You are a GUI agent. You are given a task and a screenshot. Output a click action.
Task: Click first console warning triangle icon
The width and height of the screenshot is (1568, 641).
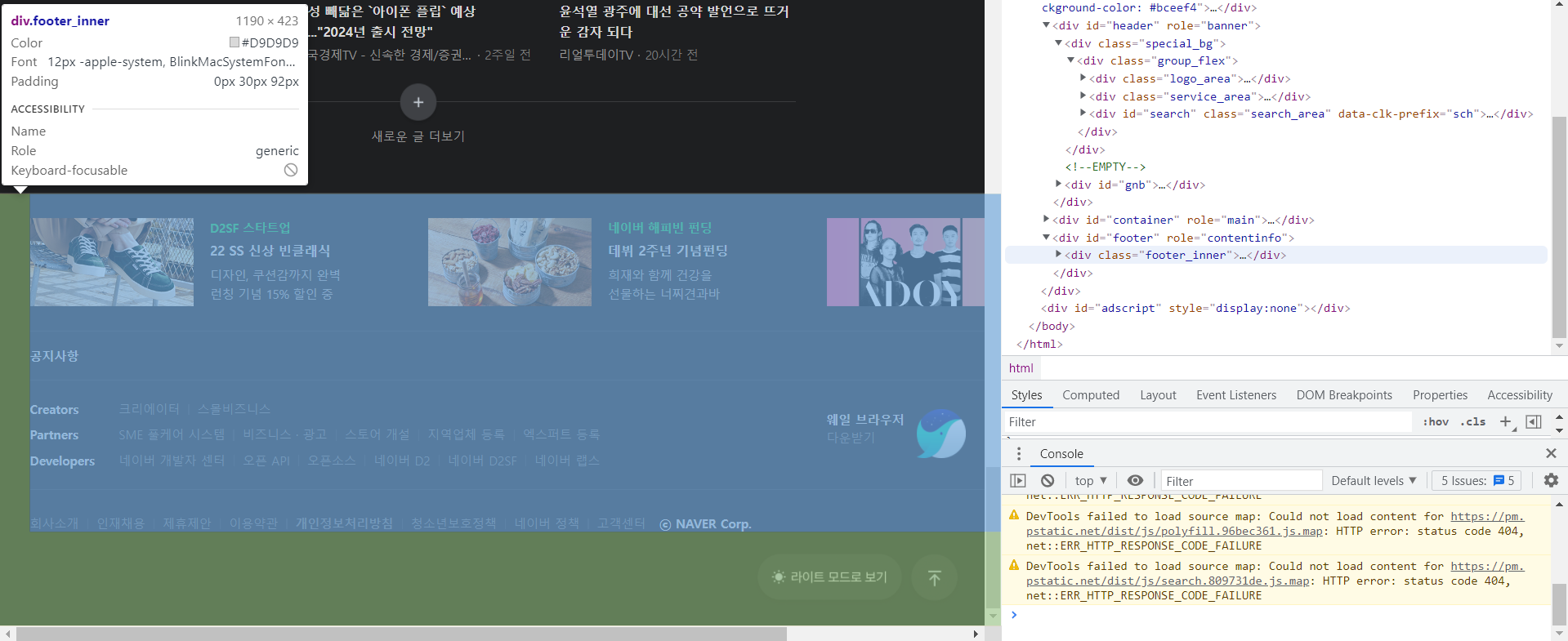click(x=1014, y=515)
